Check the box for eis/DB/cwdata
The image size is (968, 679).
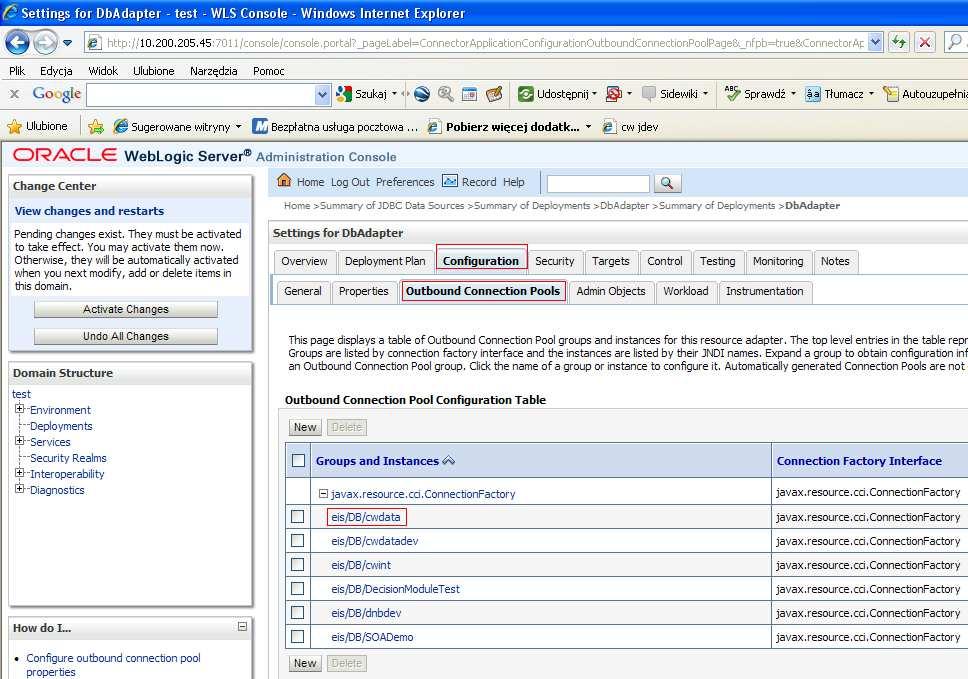[x=298, y=517]
